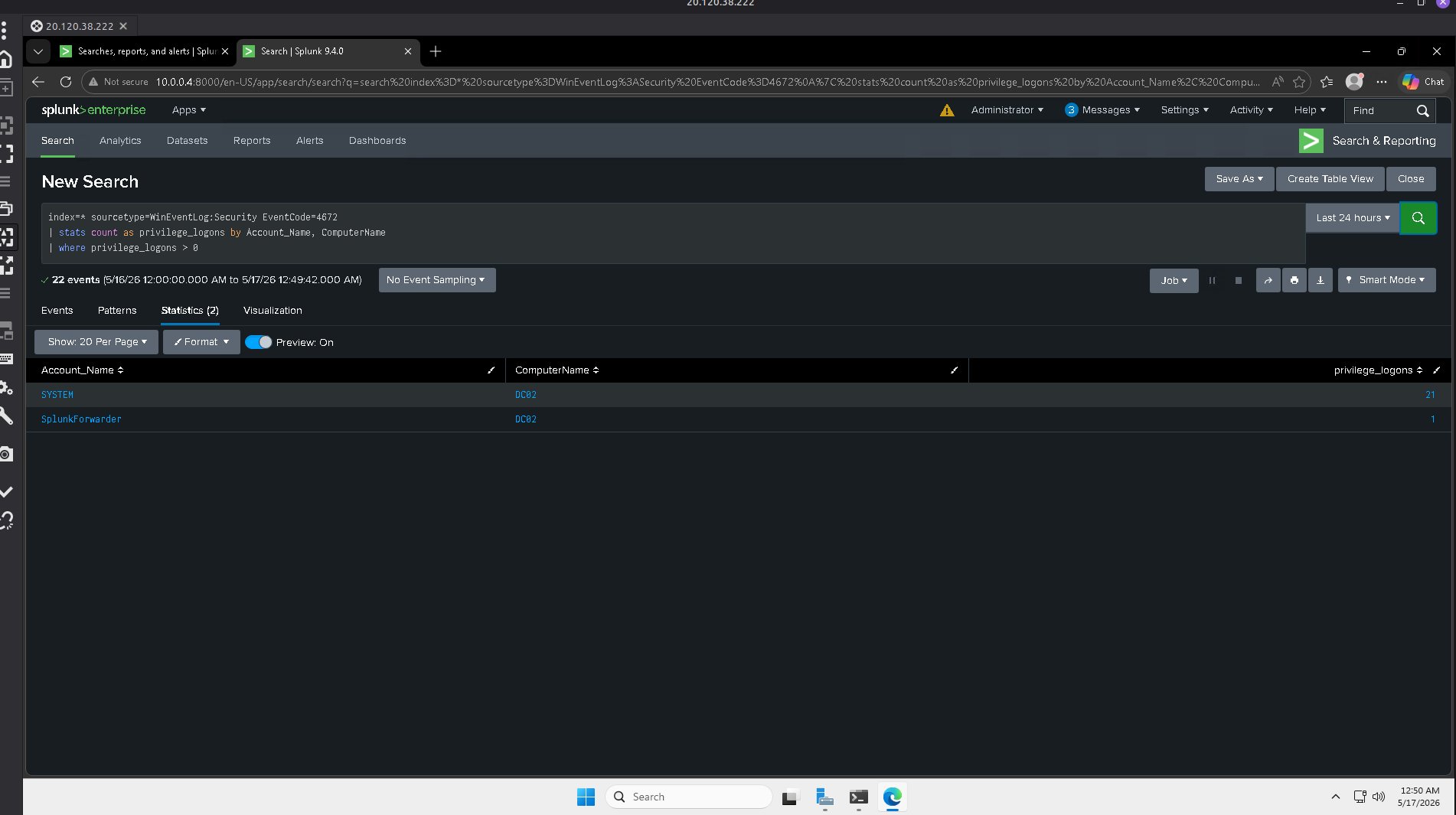This screenshot has height=815, width=1456.
Task: Switch to the Visualization tab
Action: click(273, 311)
